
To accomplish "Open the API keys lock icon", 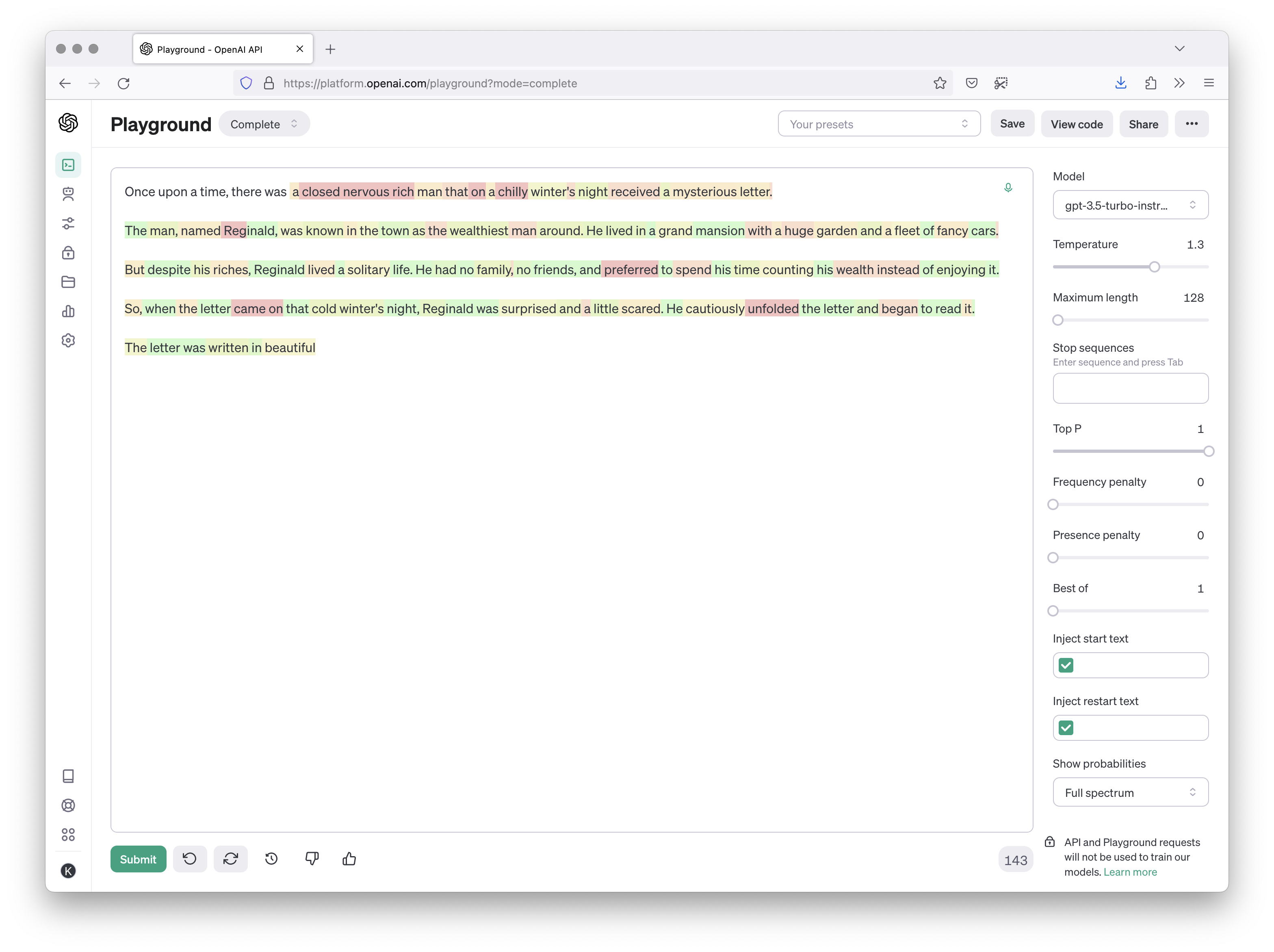I will [x=69, y=253].
